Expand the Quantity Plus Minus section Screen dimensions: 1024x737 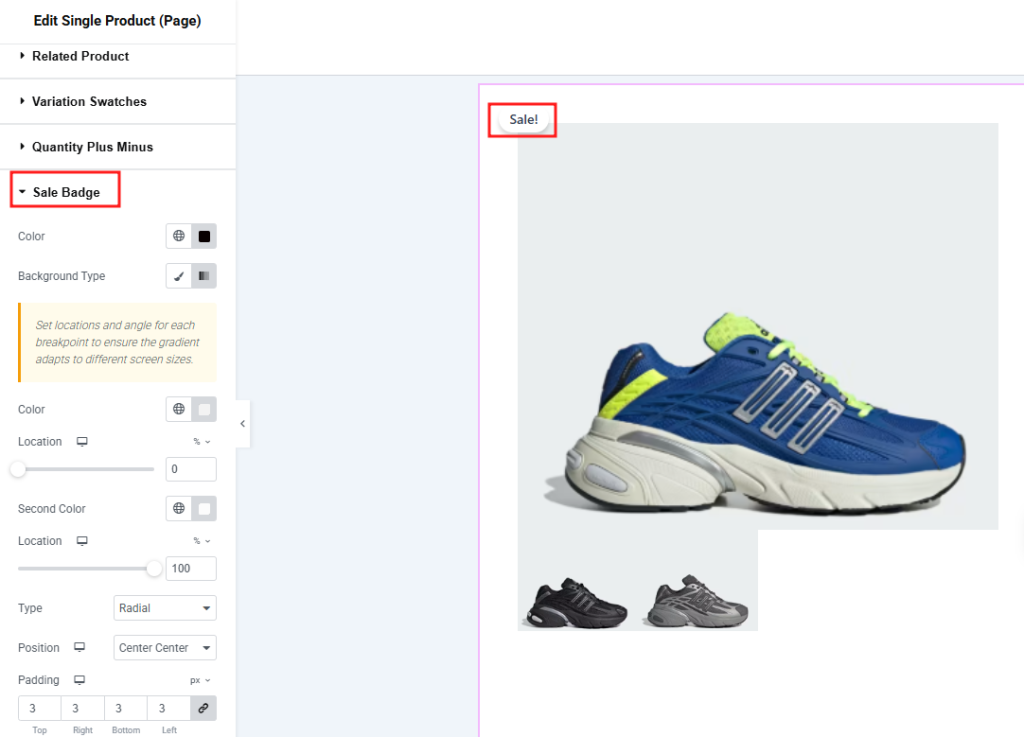[118, 147]
